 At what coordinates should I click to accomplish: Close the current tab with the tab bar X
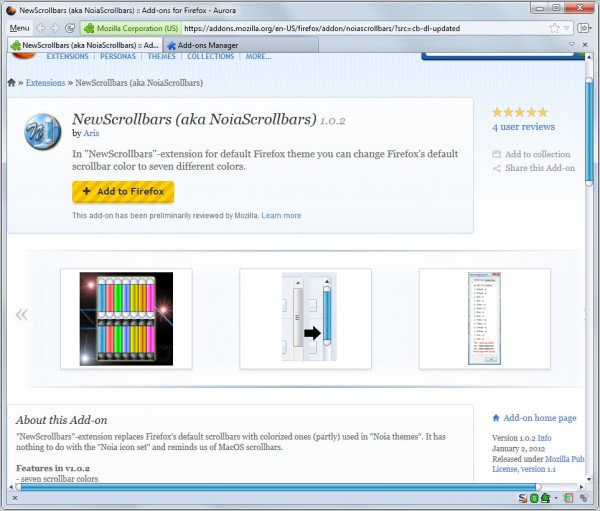[x=585, y=45]
